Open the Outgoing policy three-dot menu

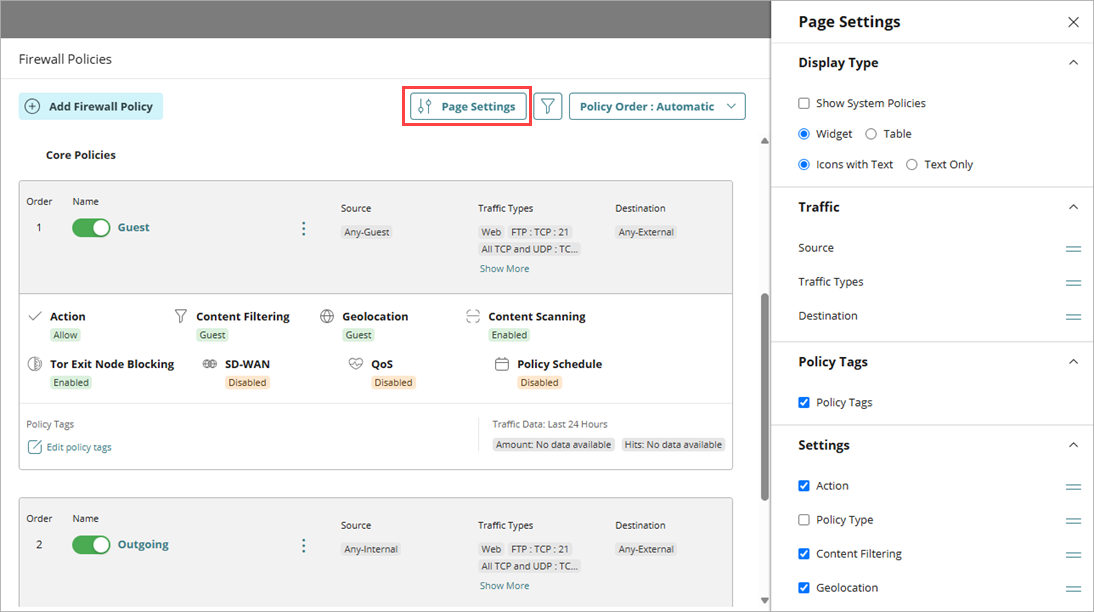pyautogui.click(x=304, y=546)
